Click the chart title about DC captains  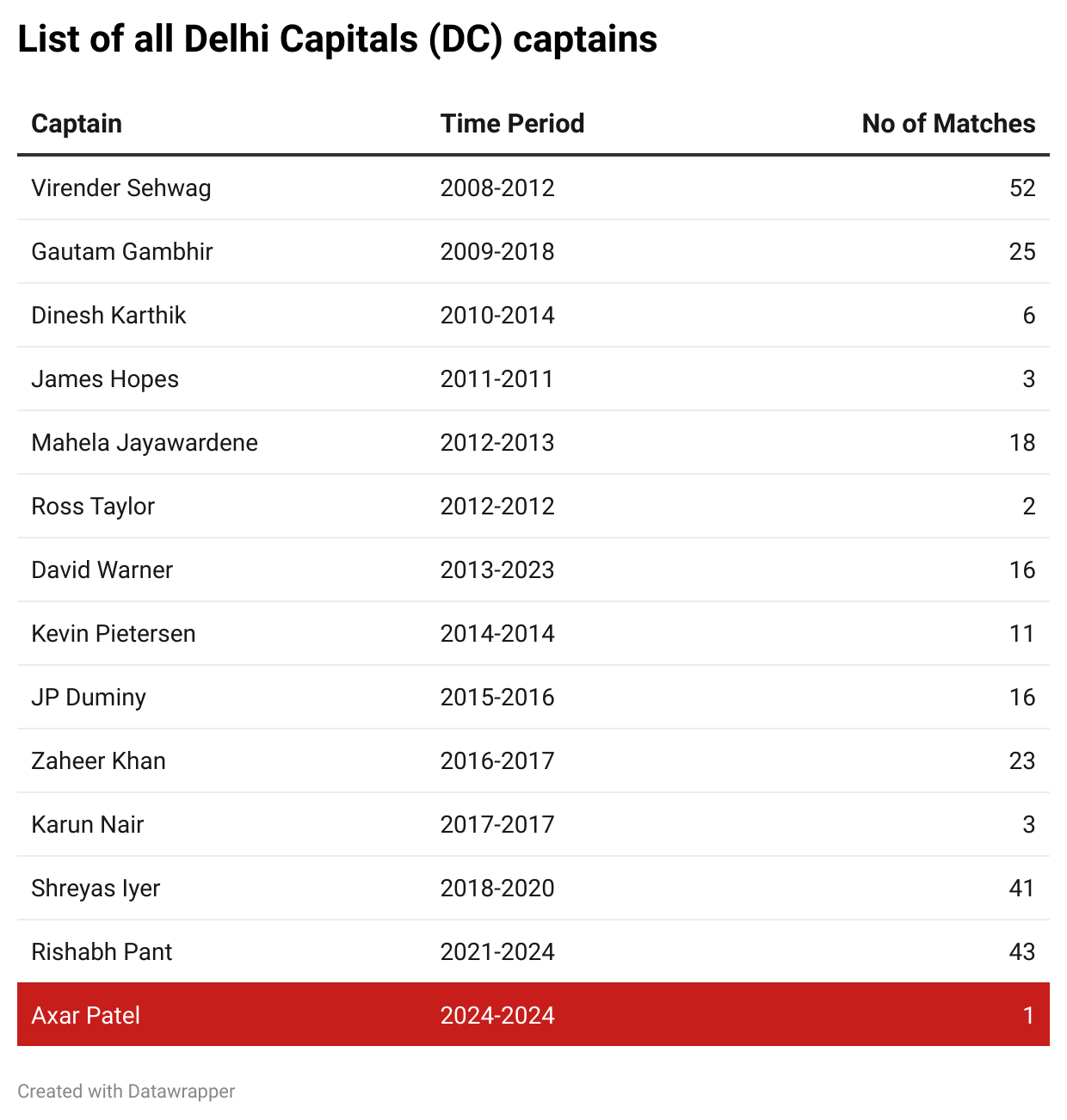click(x=337, y=40)
